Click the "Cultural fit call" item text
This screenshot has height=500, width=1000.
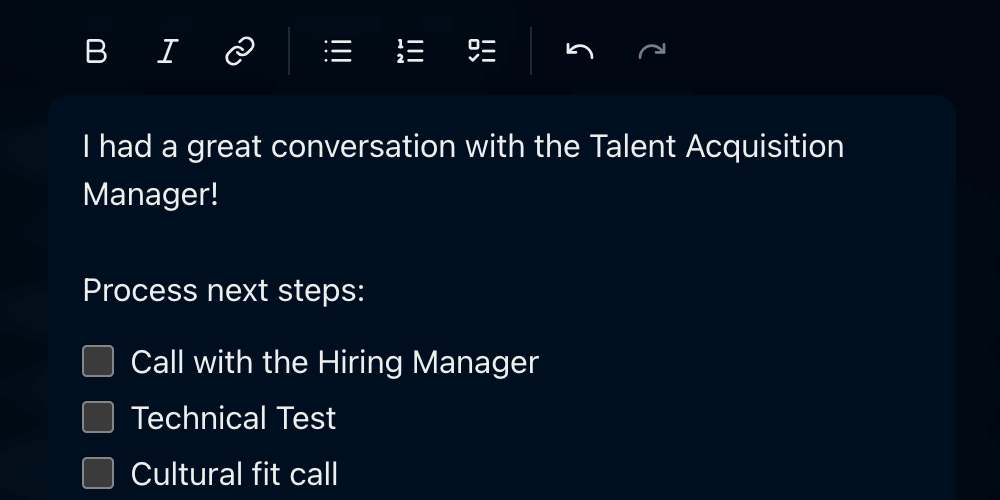(x=234, y=474)
